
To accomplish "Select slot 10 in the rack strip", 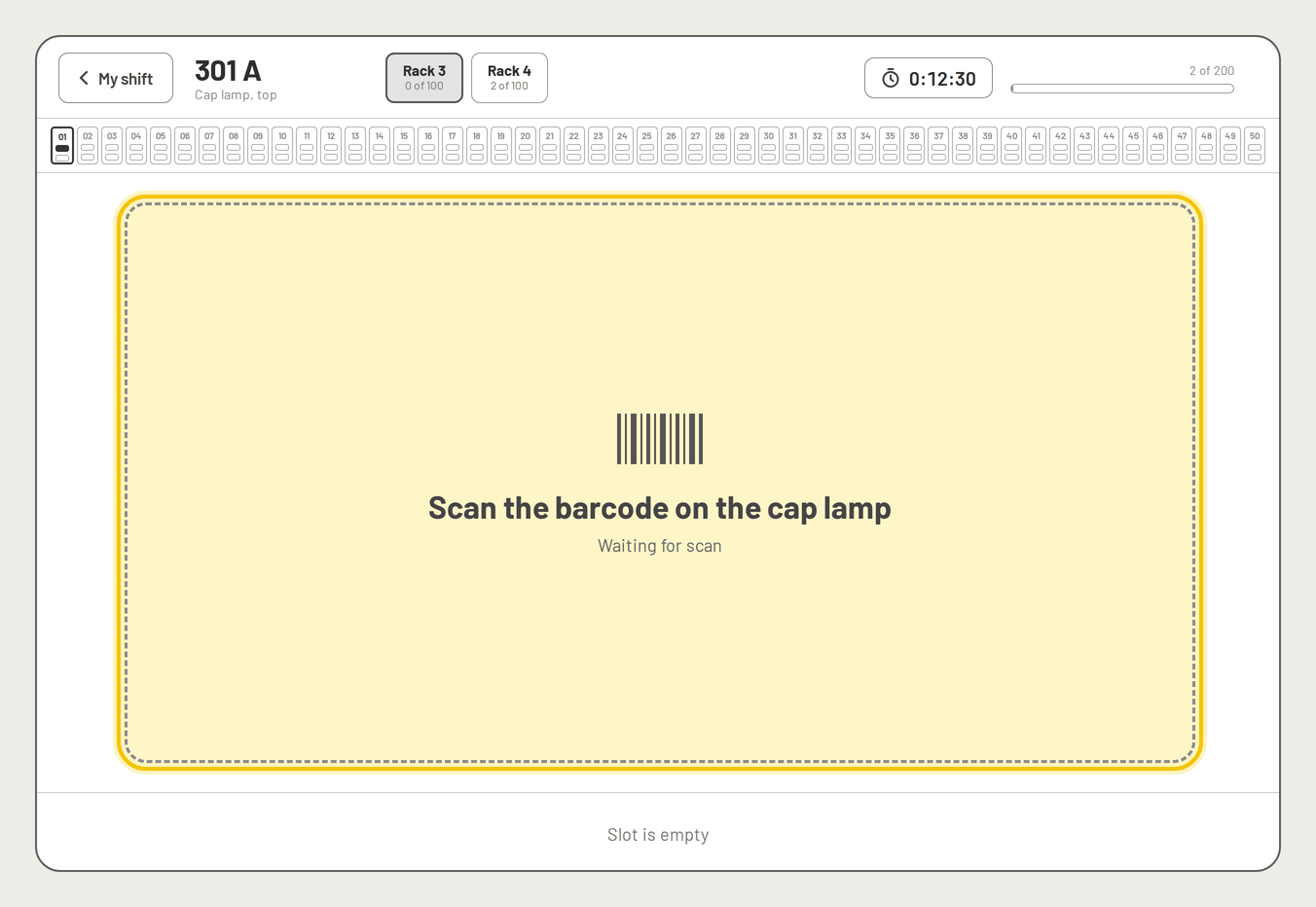I will 282,146.
